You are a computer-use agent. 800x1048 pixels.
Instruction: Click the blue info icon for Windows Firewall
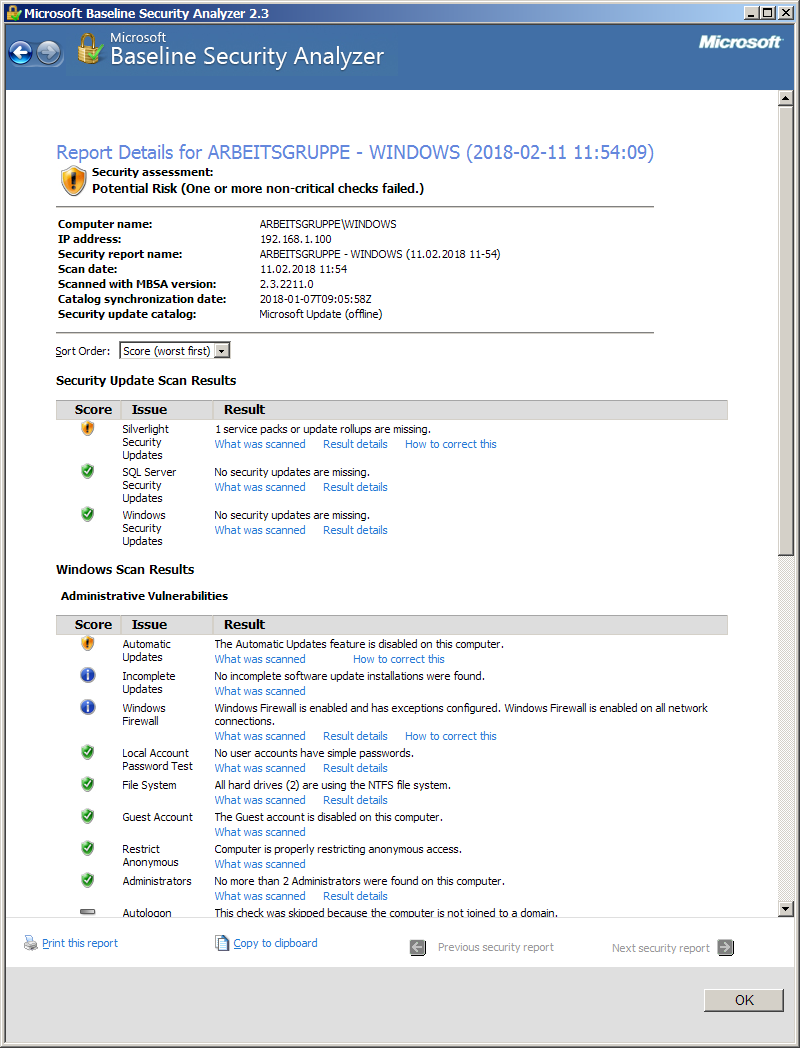point(87,708)
